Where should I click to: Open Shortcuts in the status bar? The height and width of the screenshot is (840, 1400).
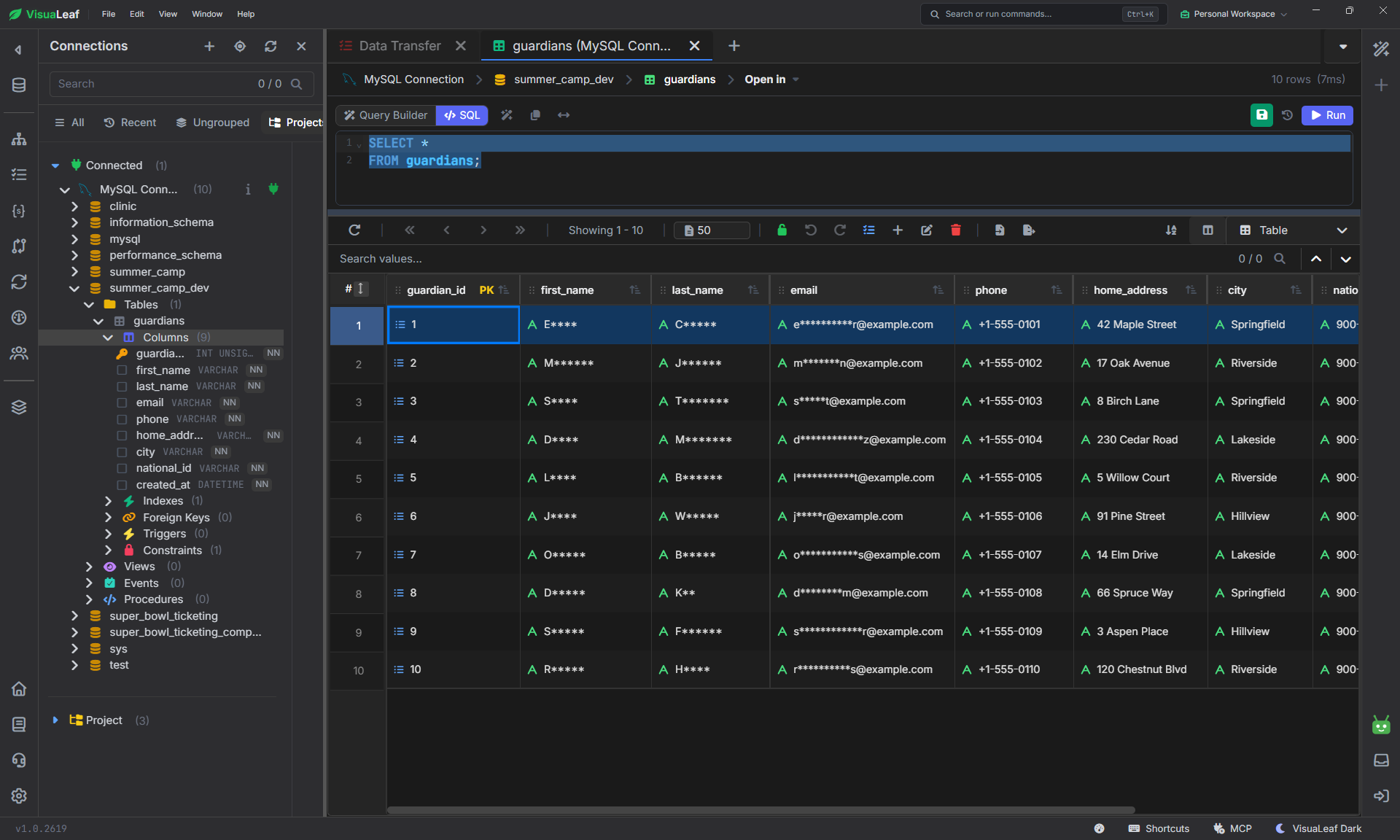point(1159,828)
